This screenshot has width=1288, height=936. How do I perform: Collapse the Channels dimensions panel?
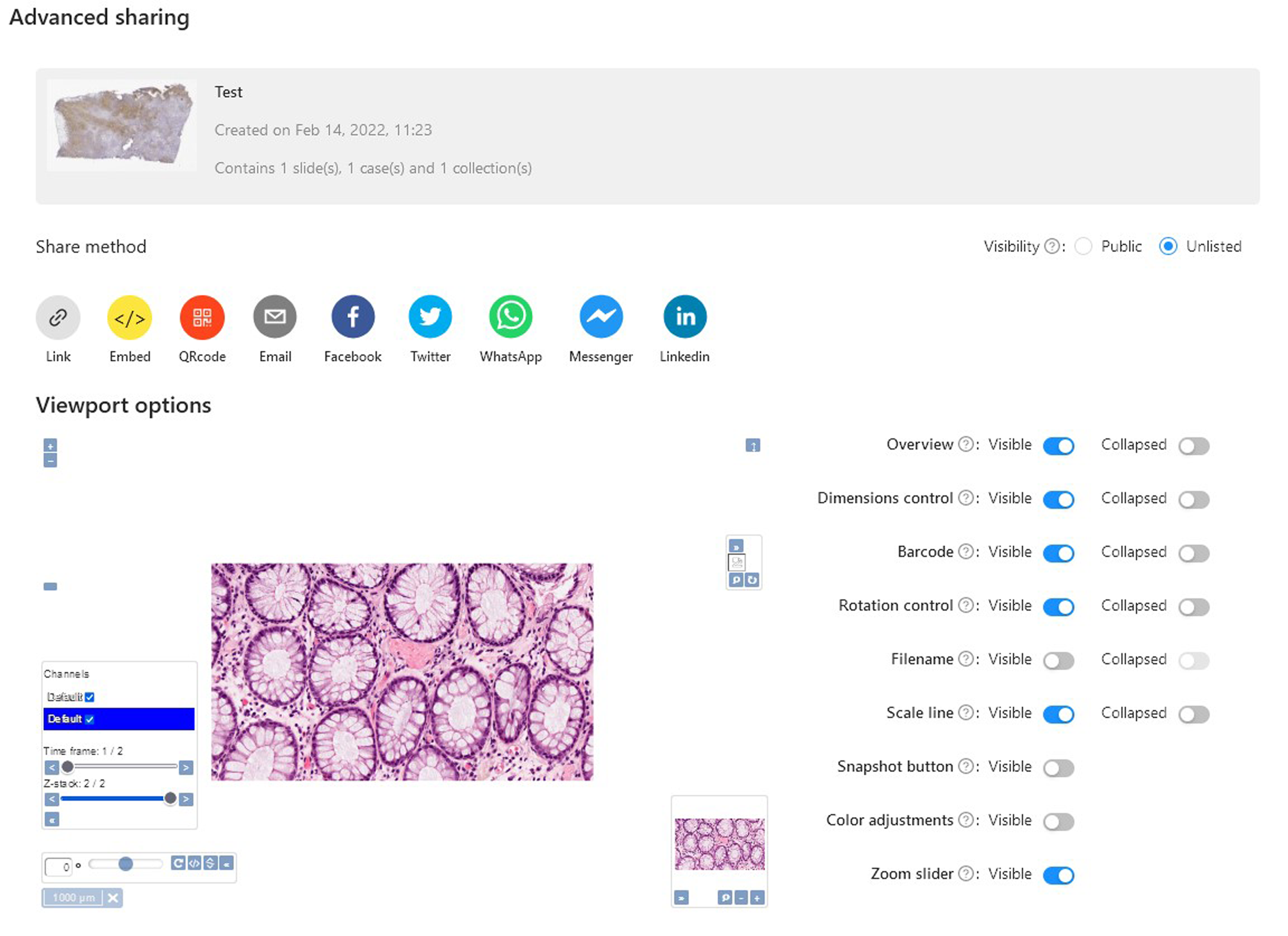pos(51,820)
